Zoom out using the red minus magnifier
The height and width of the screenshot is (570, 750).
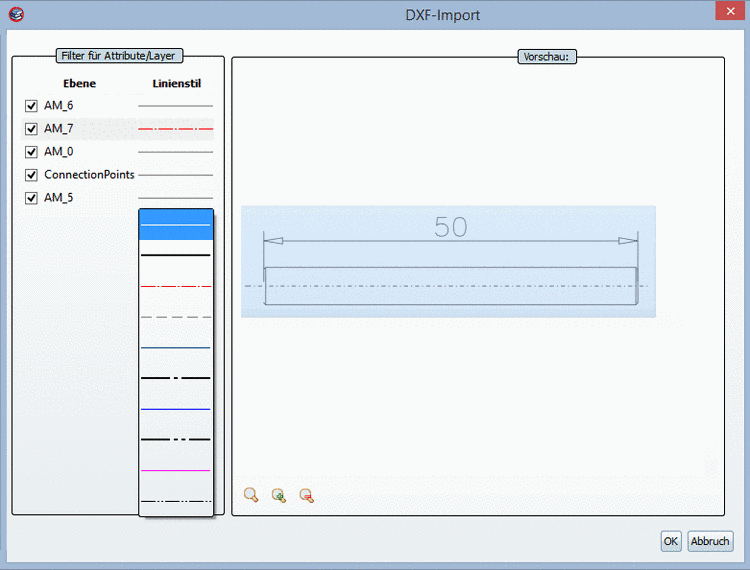[x=307, y=495]
